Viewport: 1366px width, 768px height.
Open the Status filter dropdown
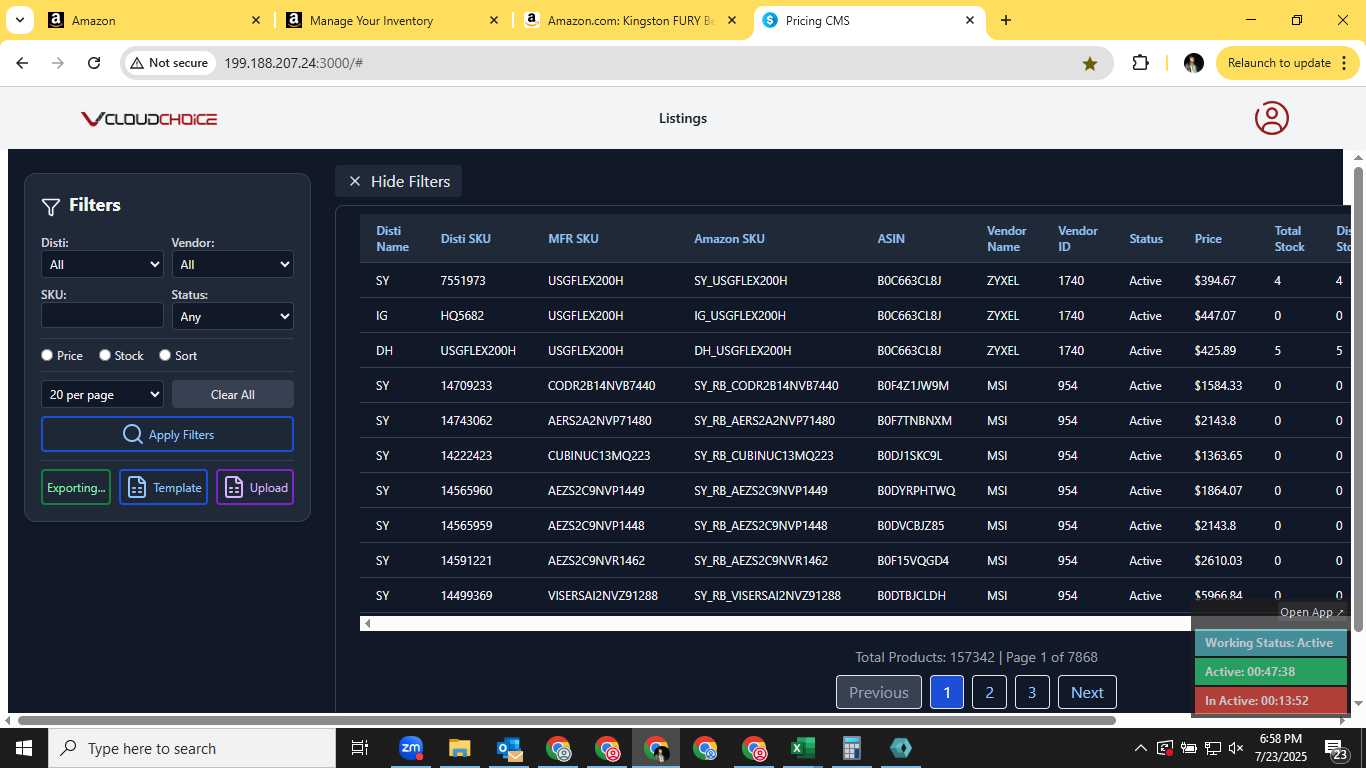tap(233, 316)
